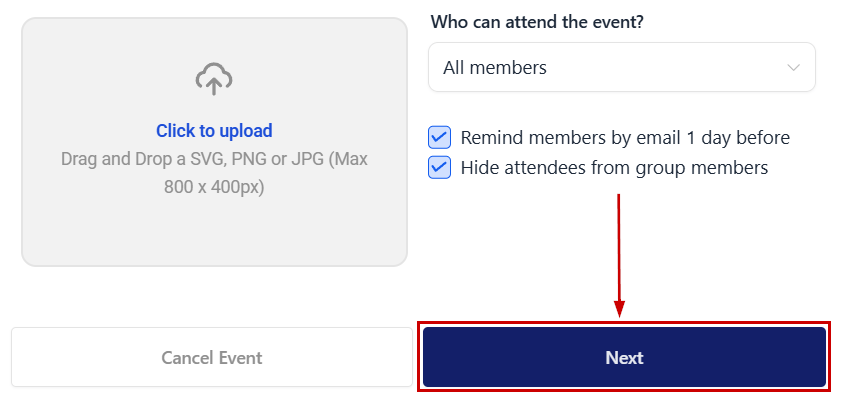Open the "Who can attend" dropdown

click(621, 68)
